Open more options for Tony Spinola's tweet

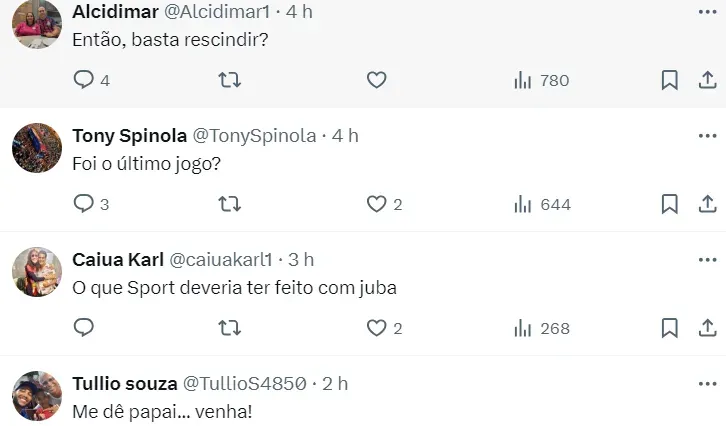coord(706,135)
